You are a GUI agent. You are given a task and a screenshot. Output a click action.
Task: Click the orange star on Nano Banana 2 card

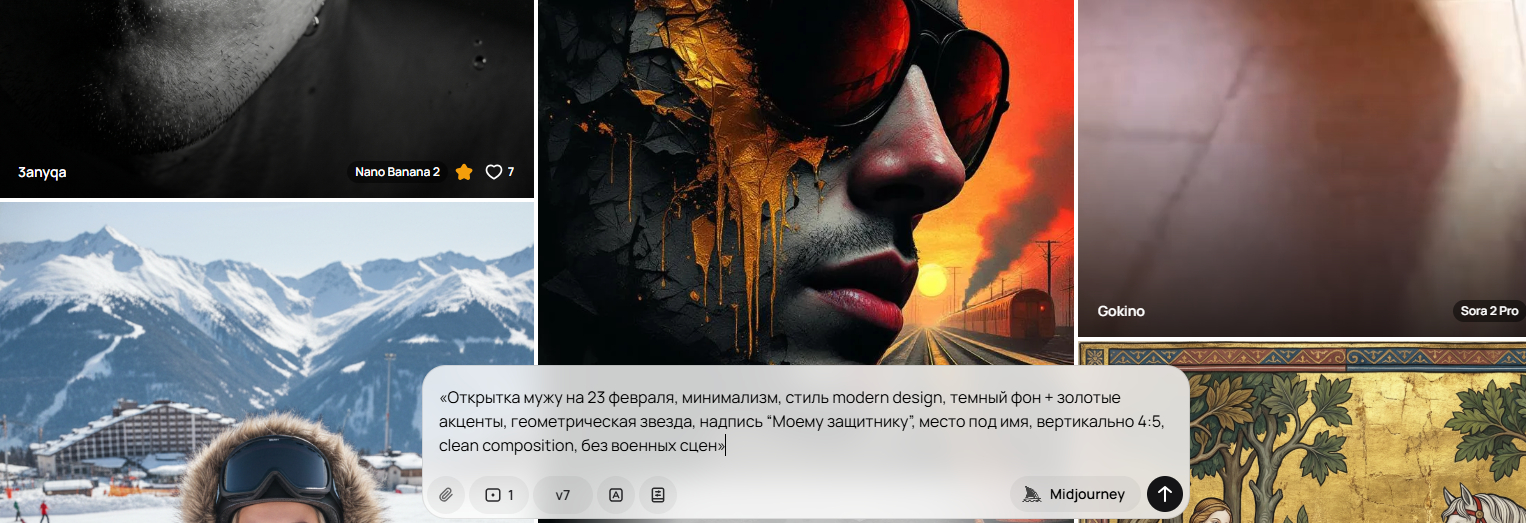coord(464,172)
